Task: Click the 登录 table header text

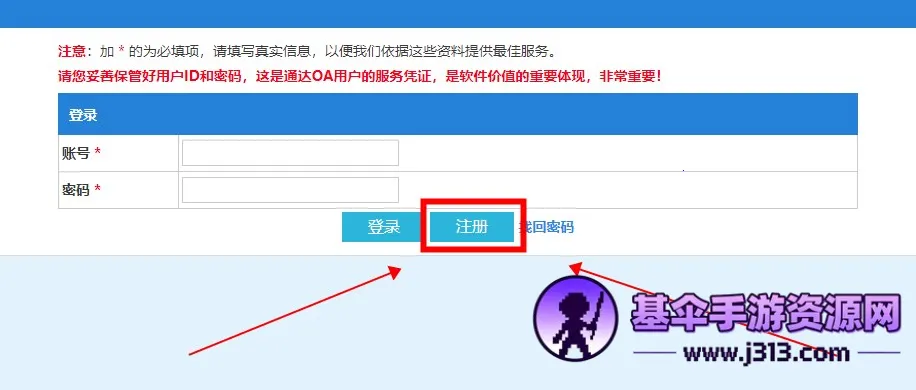Action: point(83,115)
